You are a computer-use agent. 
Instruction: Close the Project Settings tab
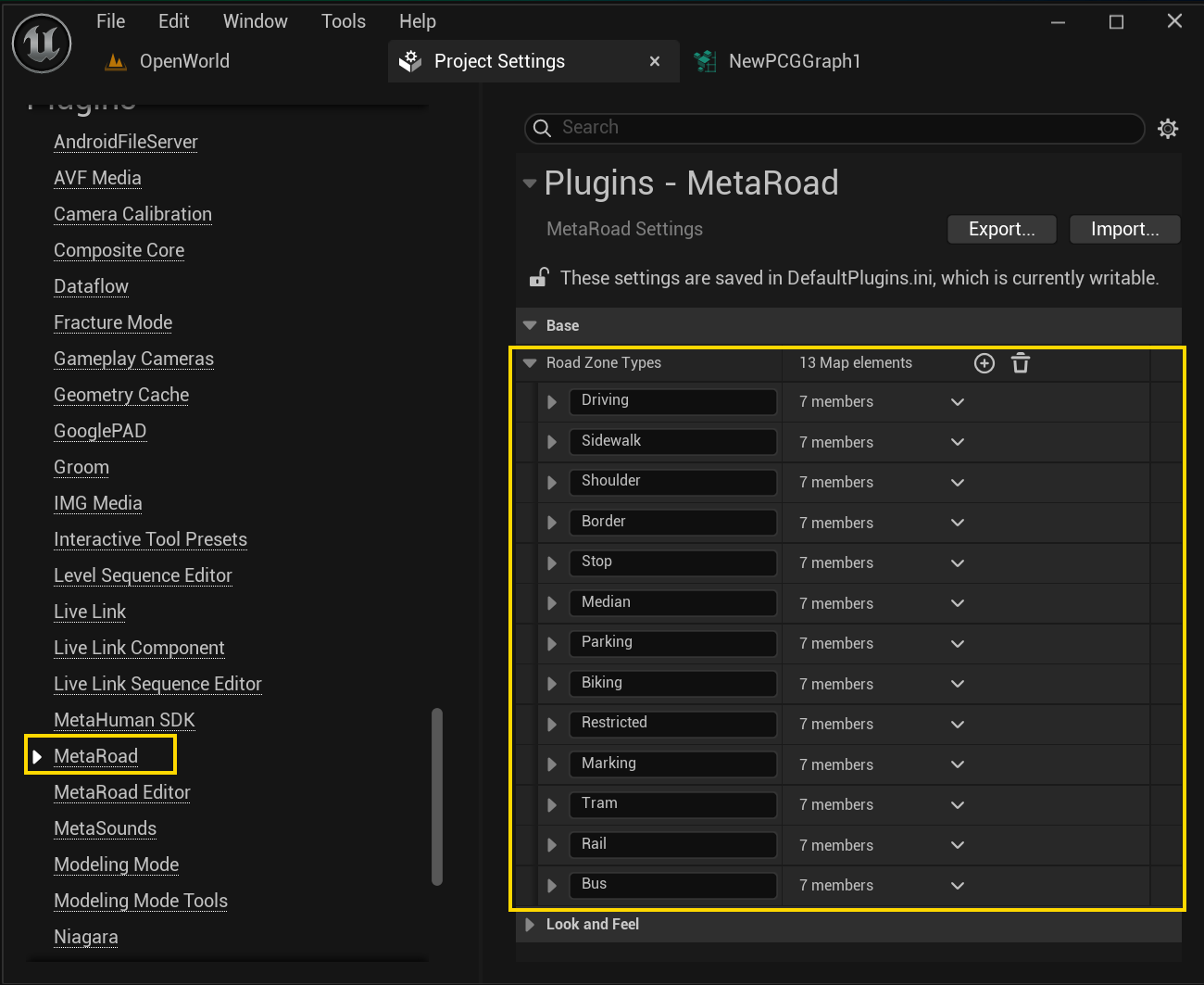[655, 61]
